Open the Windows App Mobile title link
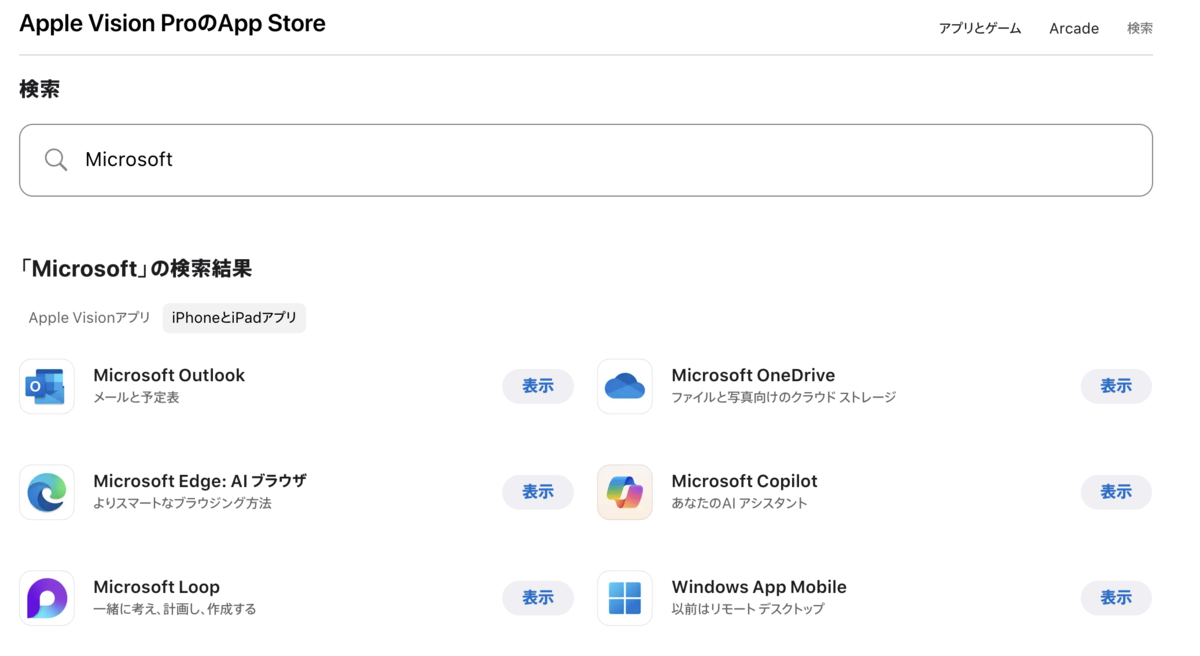The height and width of the screenshot is (656, 1200). pos(759,587)
